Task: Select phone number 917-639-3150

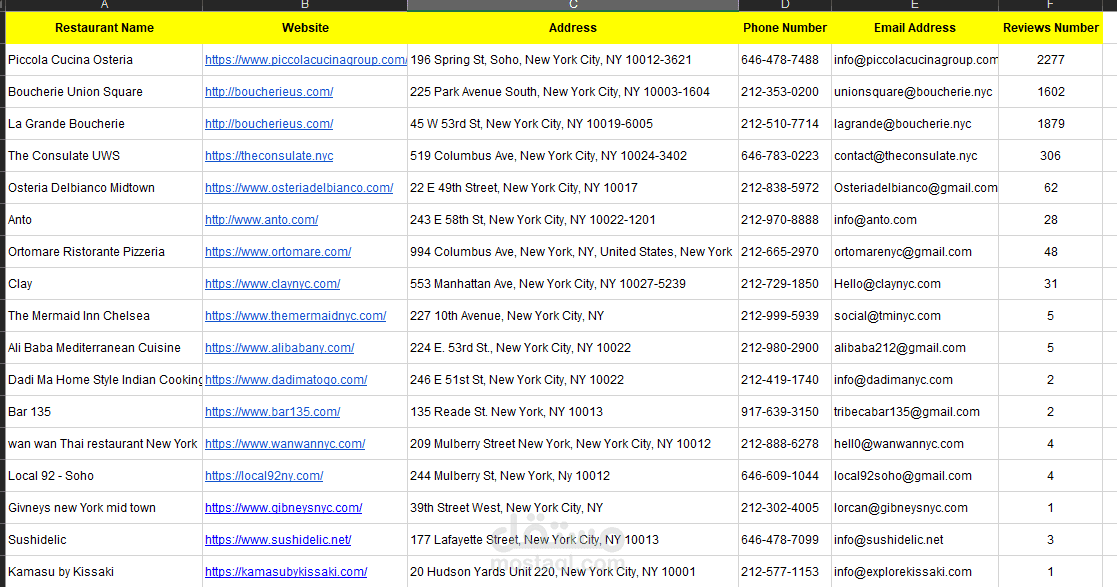Action: click(x=784, y=412)
